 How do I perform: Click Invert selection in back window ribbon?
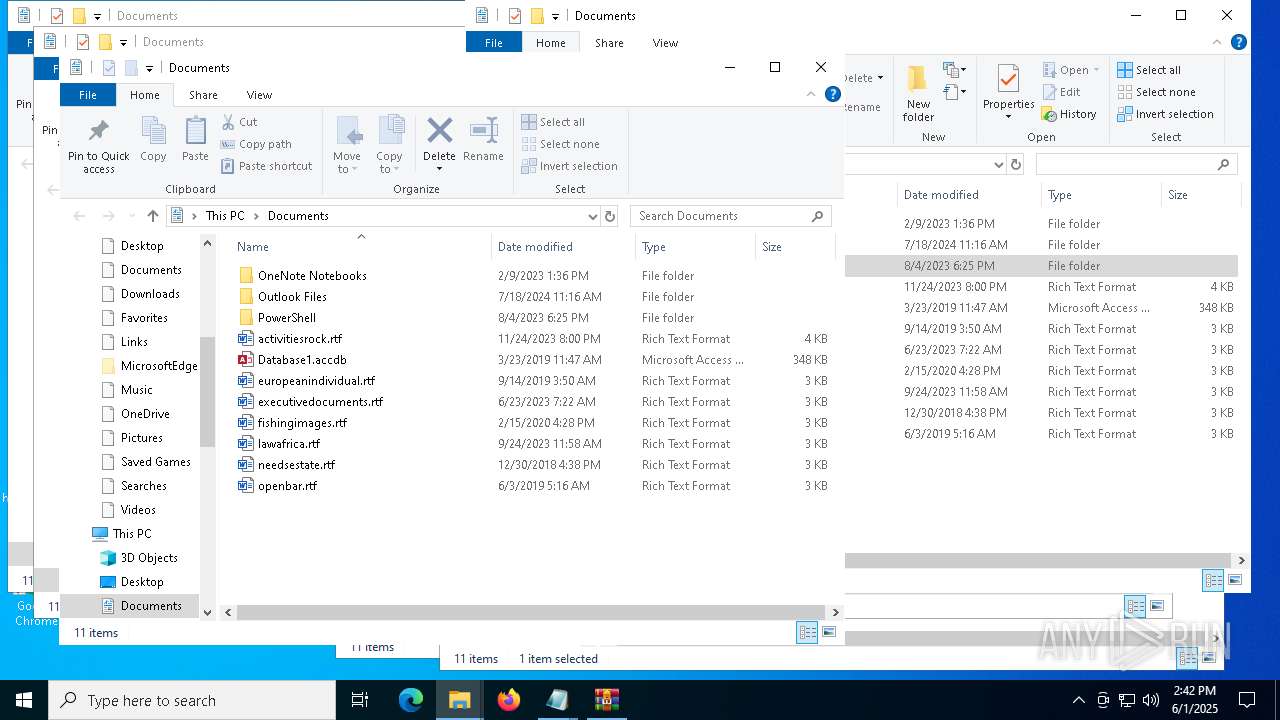(1165, 114)
